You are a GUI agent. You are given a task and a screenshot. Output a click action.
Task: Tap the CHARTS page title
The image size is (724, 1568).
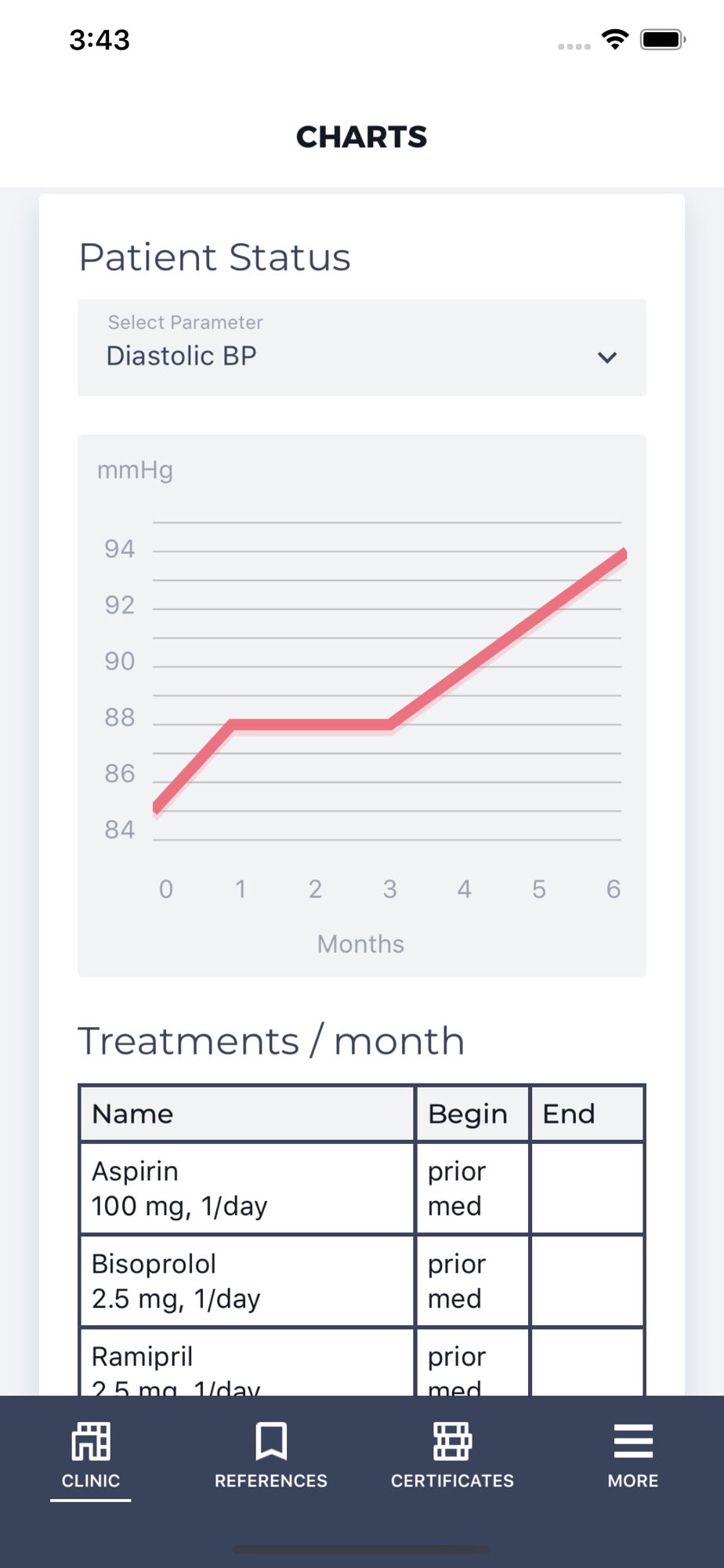click(x=362, y=137)
